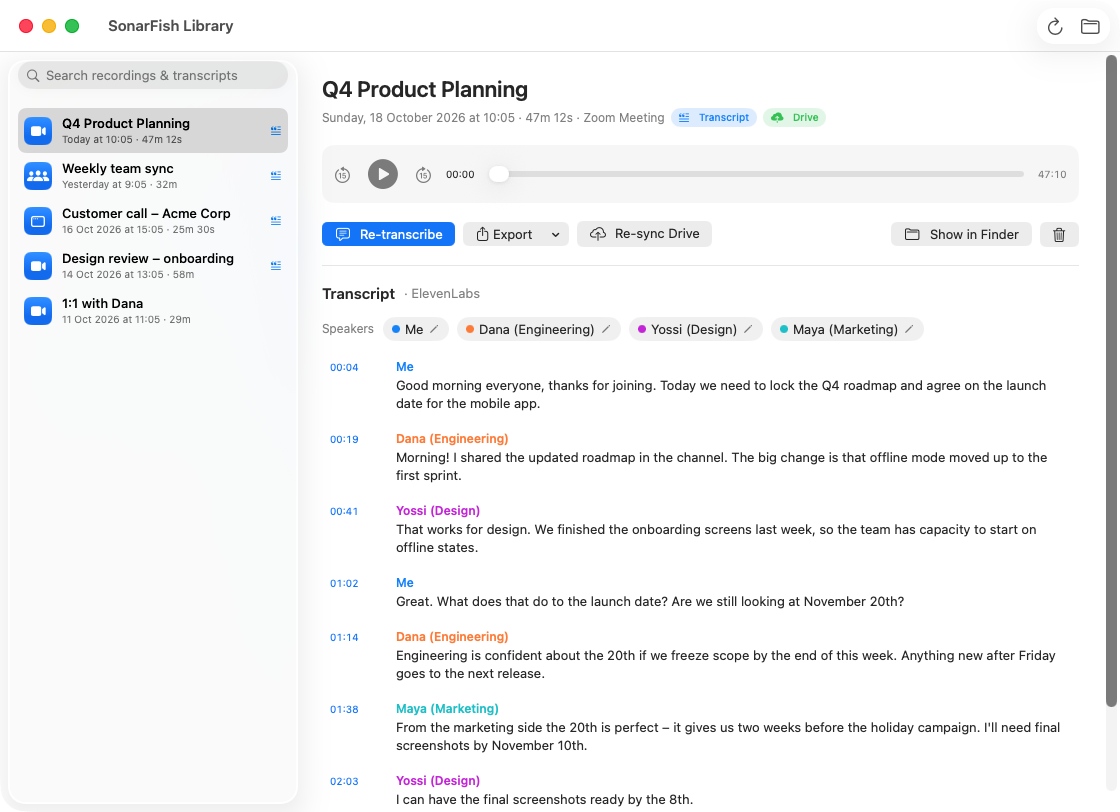Viewport: 1120px width, 812px height.
Task: Play the Q4 Product Planning recording
Action: (383, 174)
